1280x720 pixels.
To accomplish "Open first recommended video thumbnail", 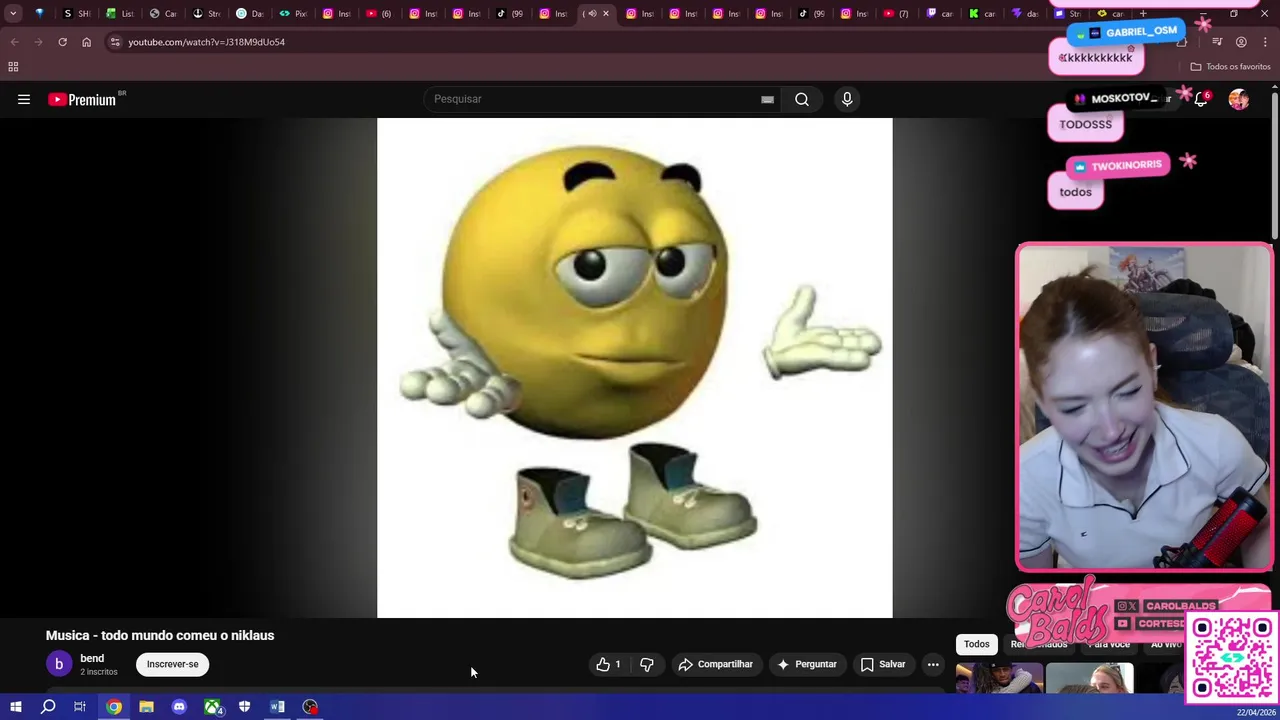I will [x=999, y=678].
